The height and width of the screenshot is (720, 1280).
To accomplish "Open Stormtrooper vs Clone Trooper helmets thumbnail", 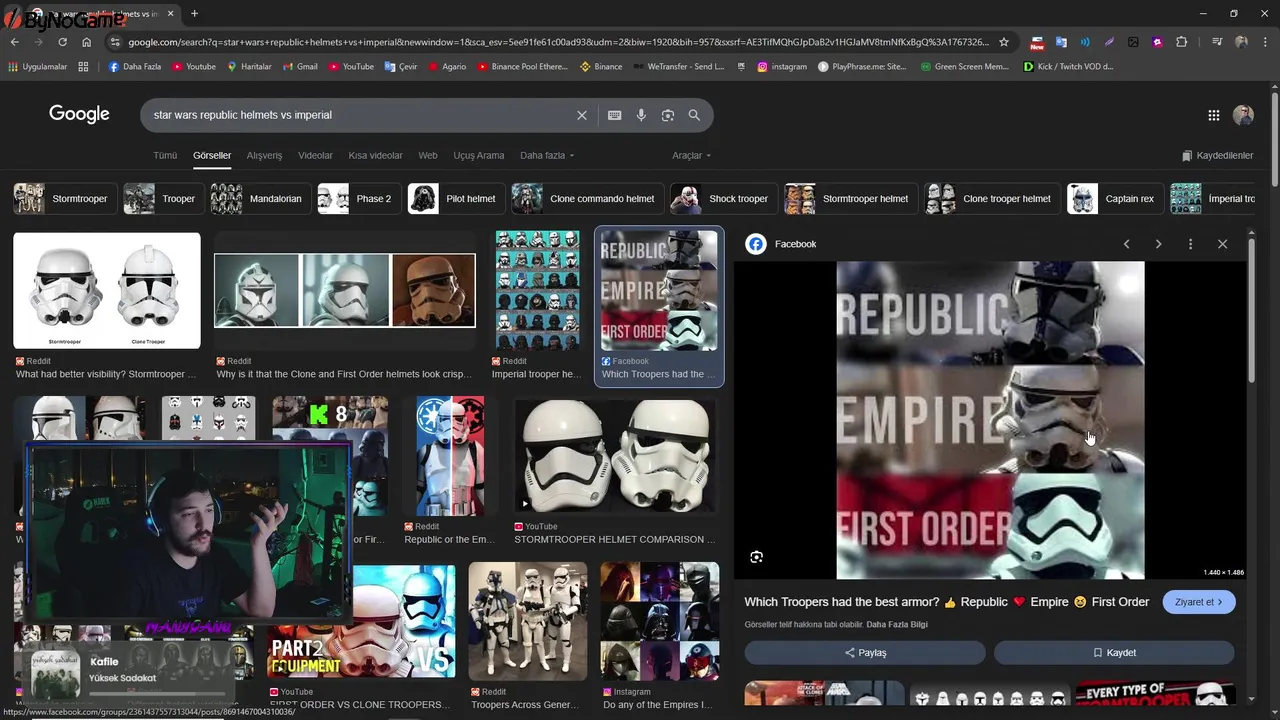I will tap(107, 291).
